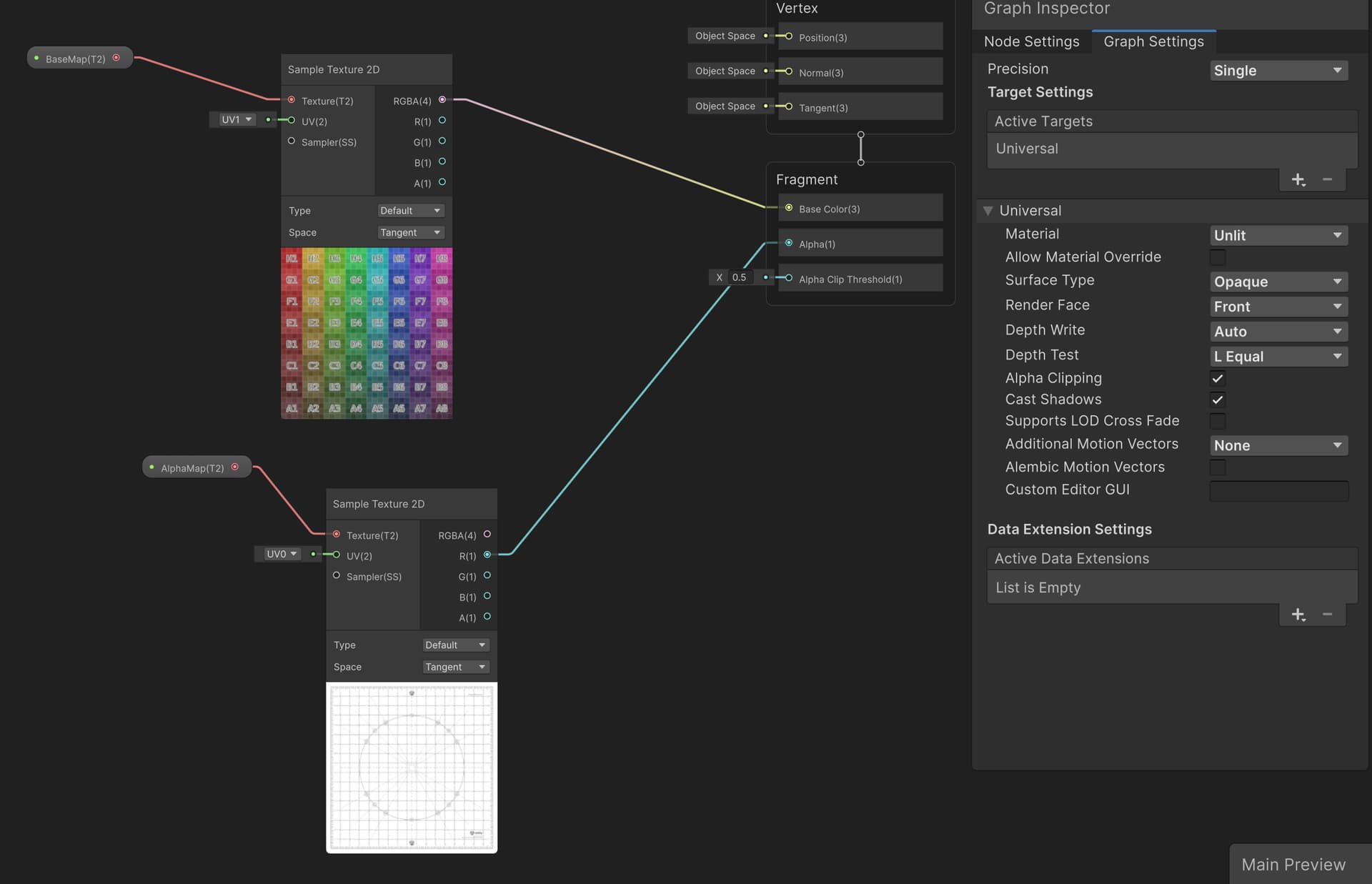Select the Alpha(1) port in the Fragment block

(x=788, y=243)
